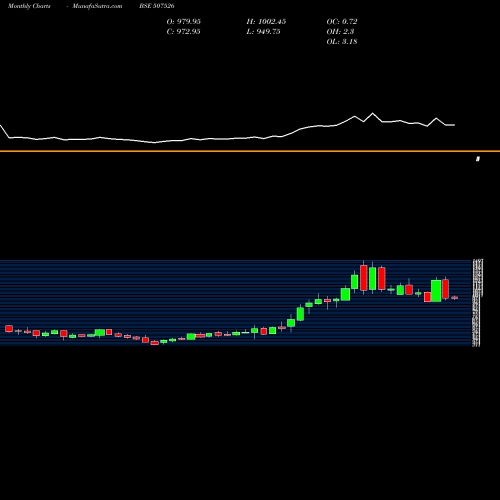
Task: Click the low value 'L: 949.75'
Action: pyautogui.click(x=263, y=32)
